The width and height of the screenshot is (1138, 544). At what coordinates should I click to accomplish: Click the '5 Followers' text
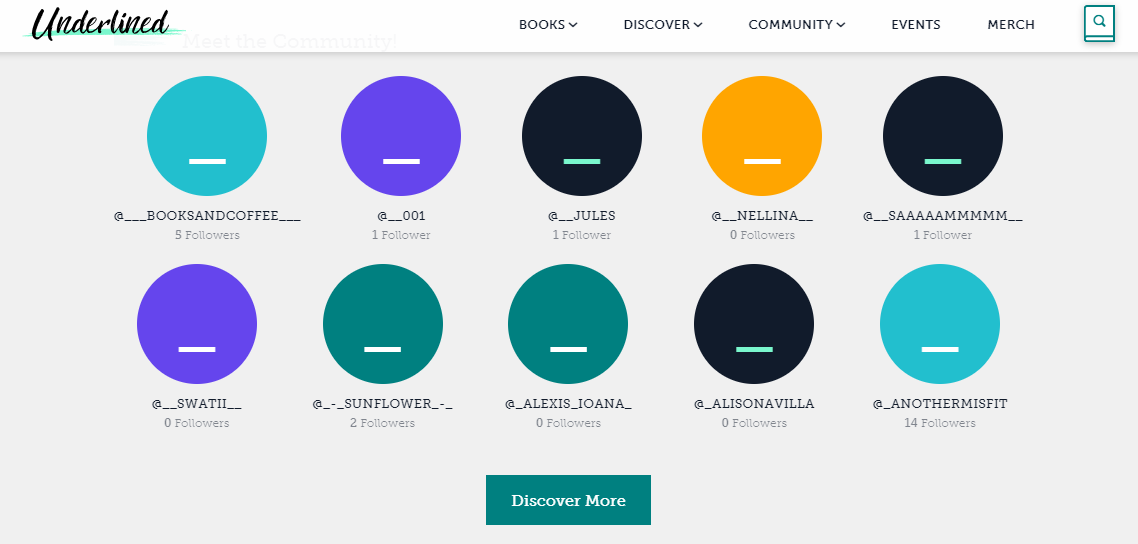click(207, 235)
